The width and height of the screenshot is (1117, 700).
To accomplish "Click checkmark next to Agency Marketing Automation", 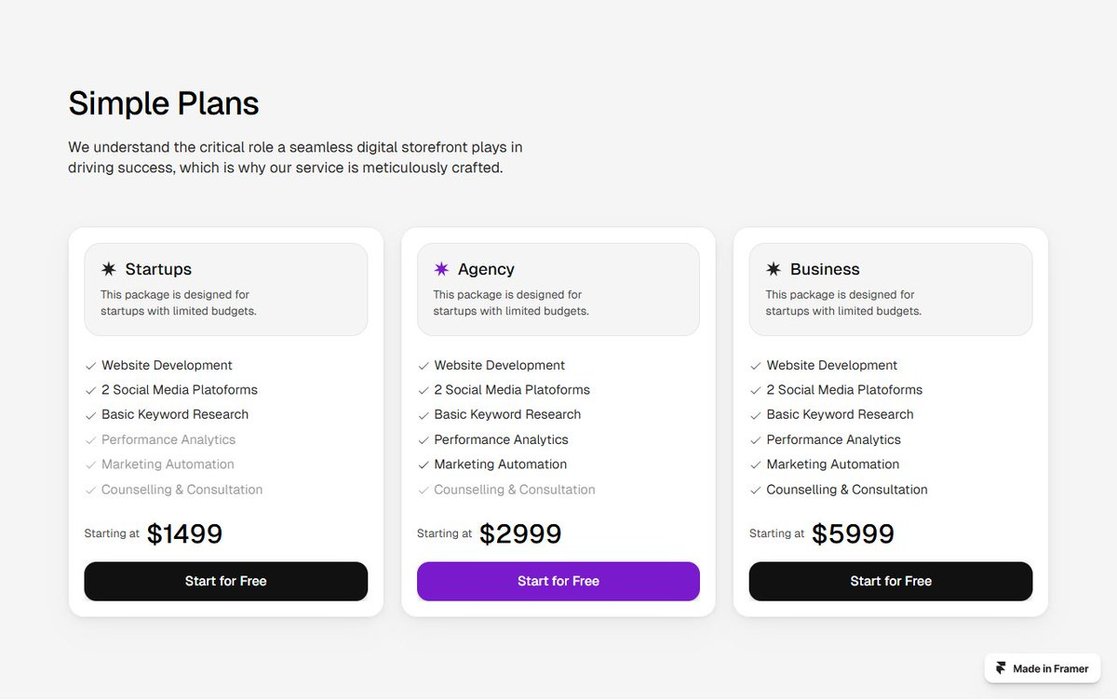I will pyautogui.click(x=423, y=465).
